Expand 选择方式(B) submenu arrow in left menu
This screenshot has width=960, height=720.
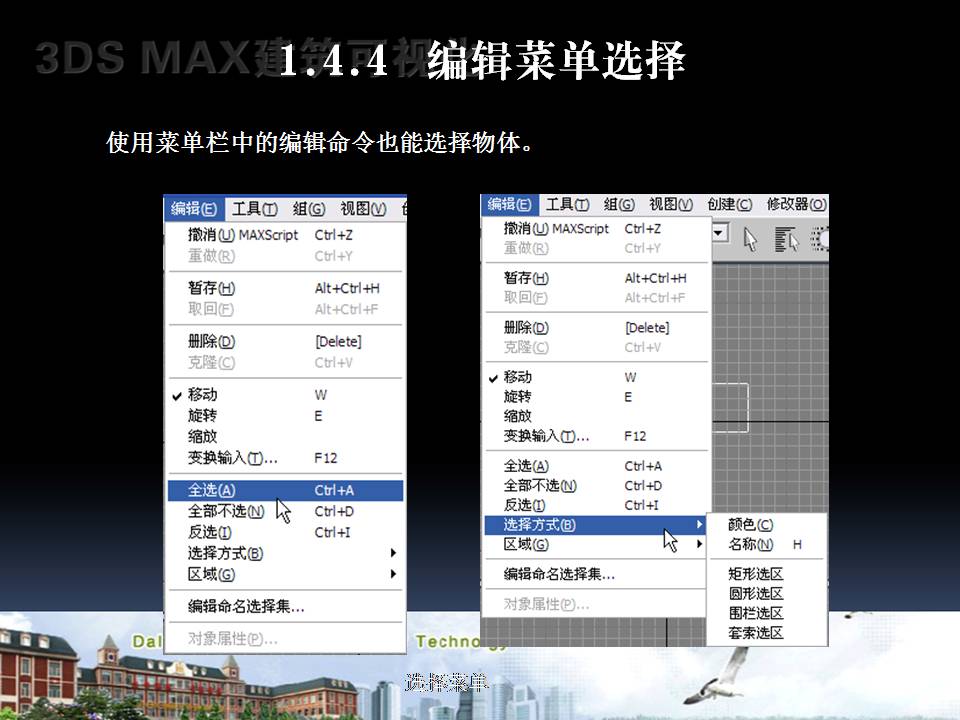393,553
